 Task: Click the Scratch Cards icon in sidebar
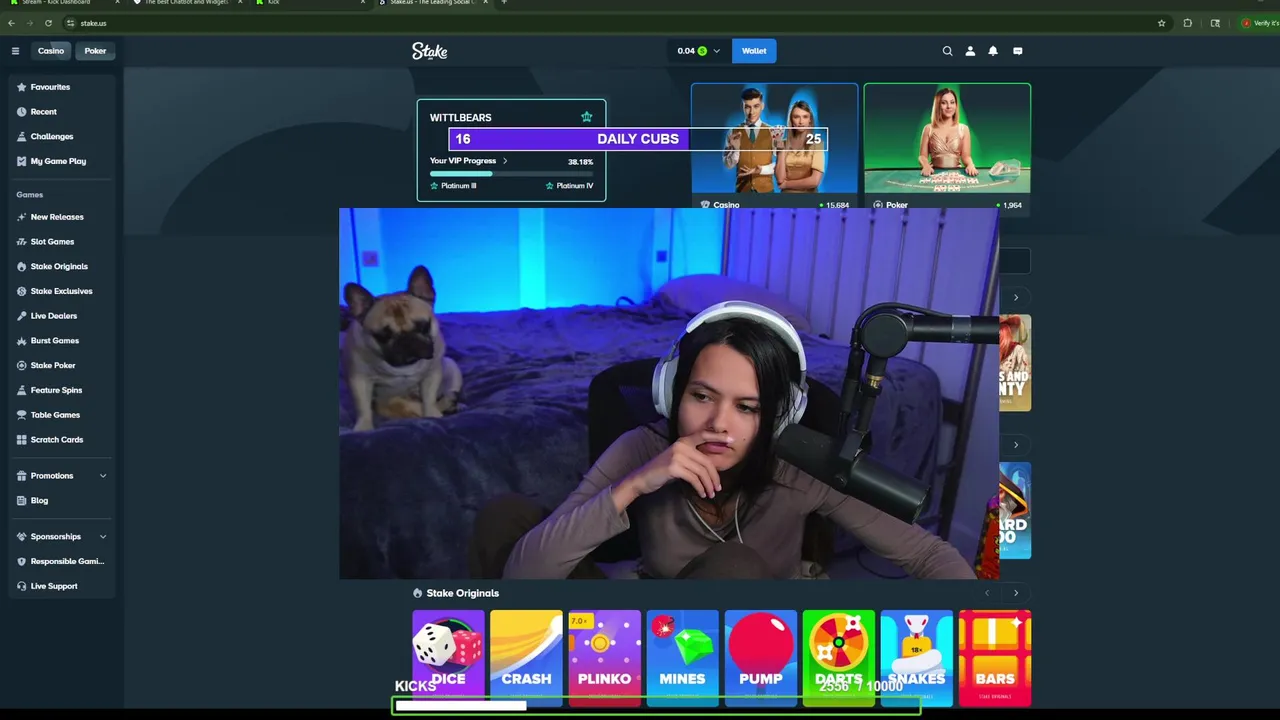[x=22, y=440]
